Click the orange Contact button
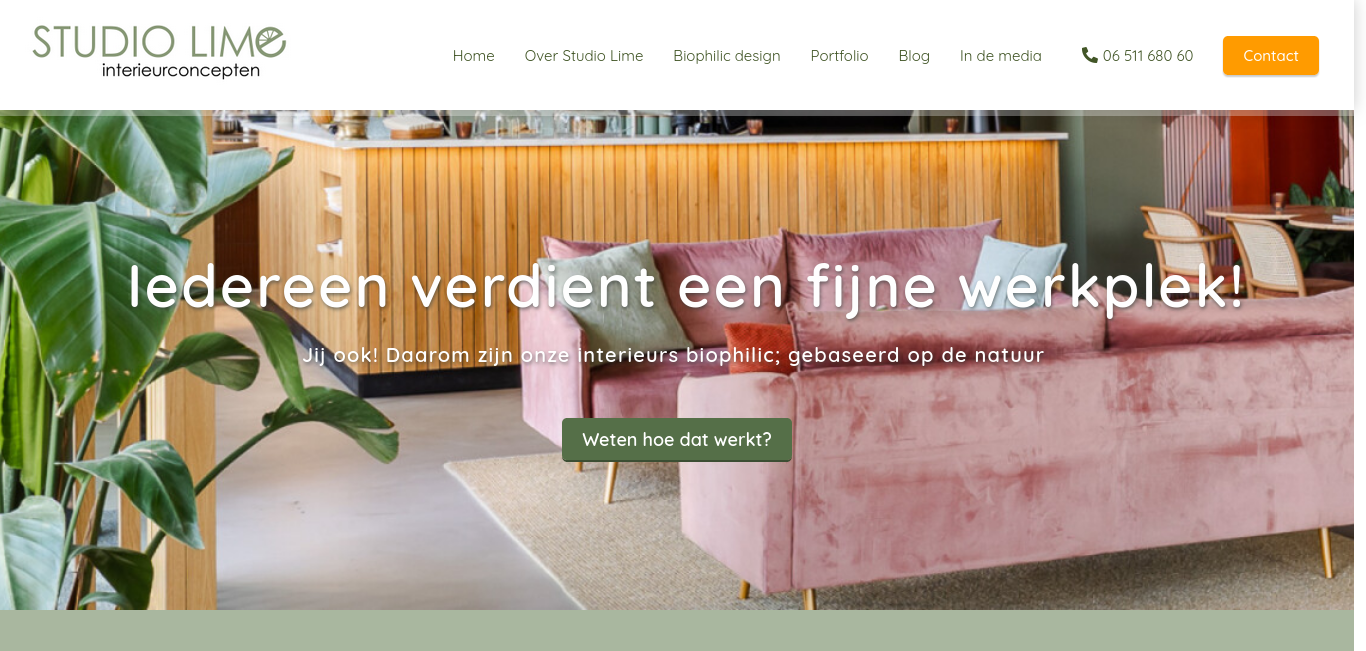 1271,56
